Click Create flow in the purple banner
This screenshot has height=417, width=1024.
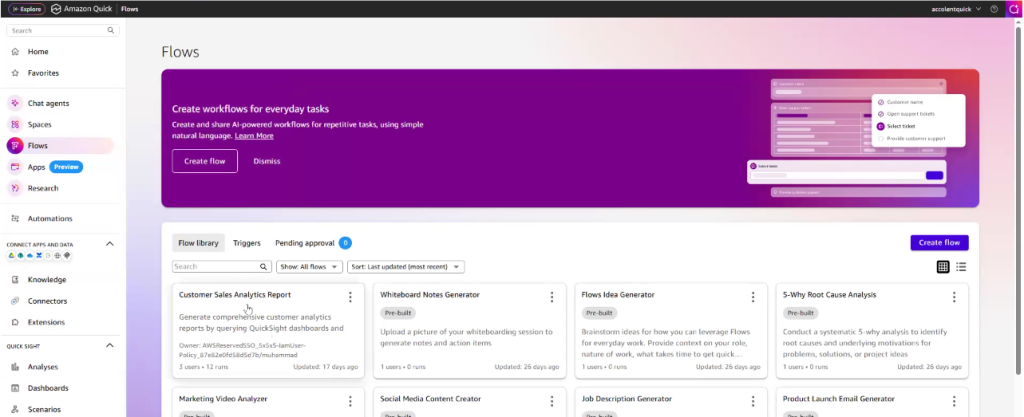[x=205, y=161]
